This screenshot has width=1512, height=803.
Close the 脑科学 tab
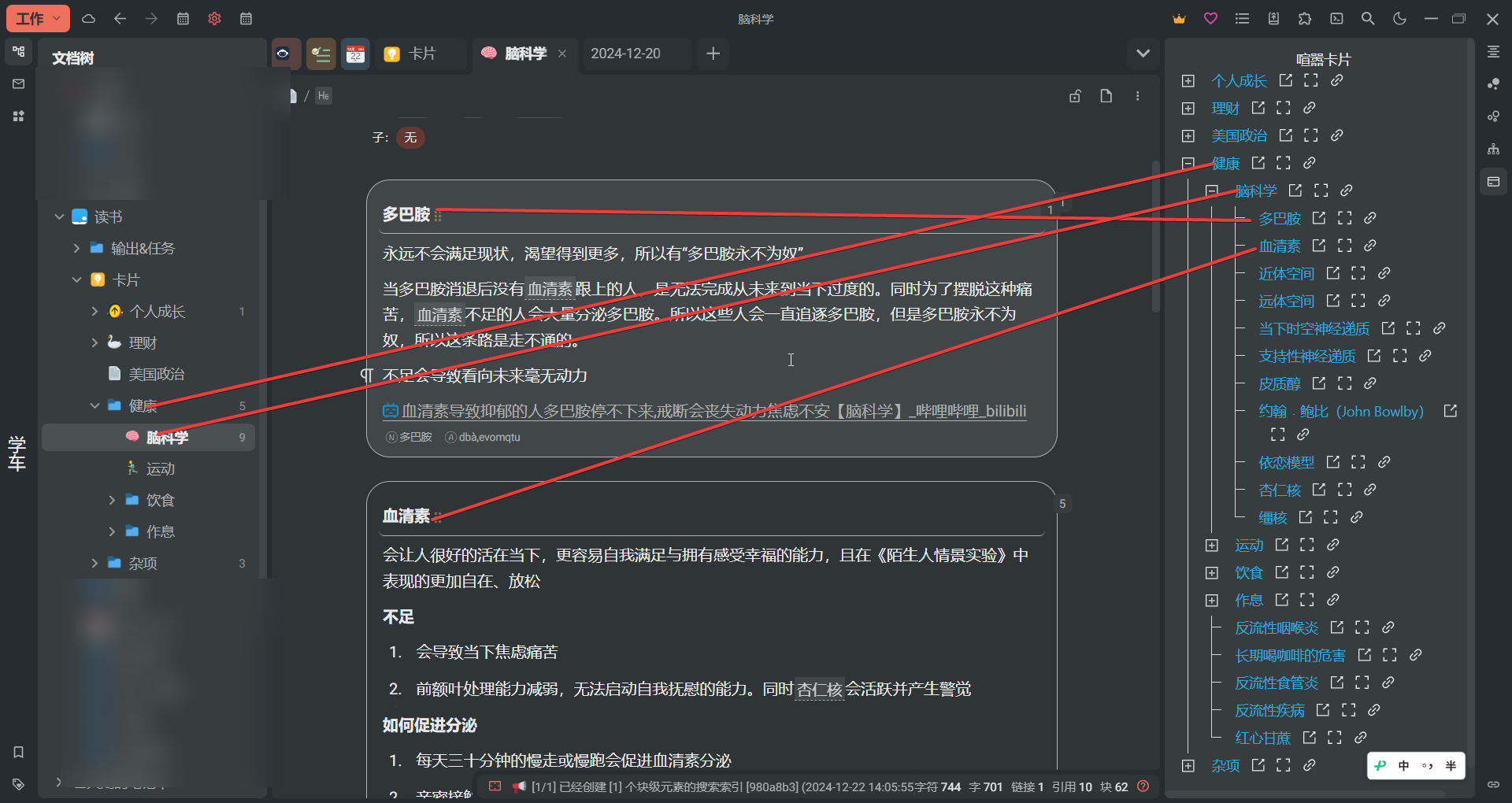[562, 54]
